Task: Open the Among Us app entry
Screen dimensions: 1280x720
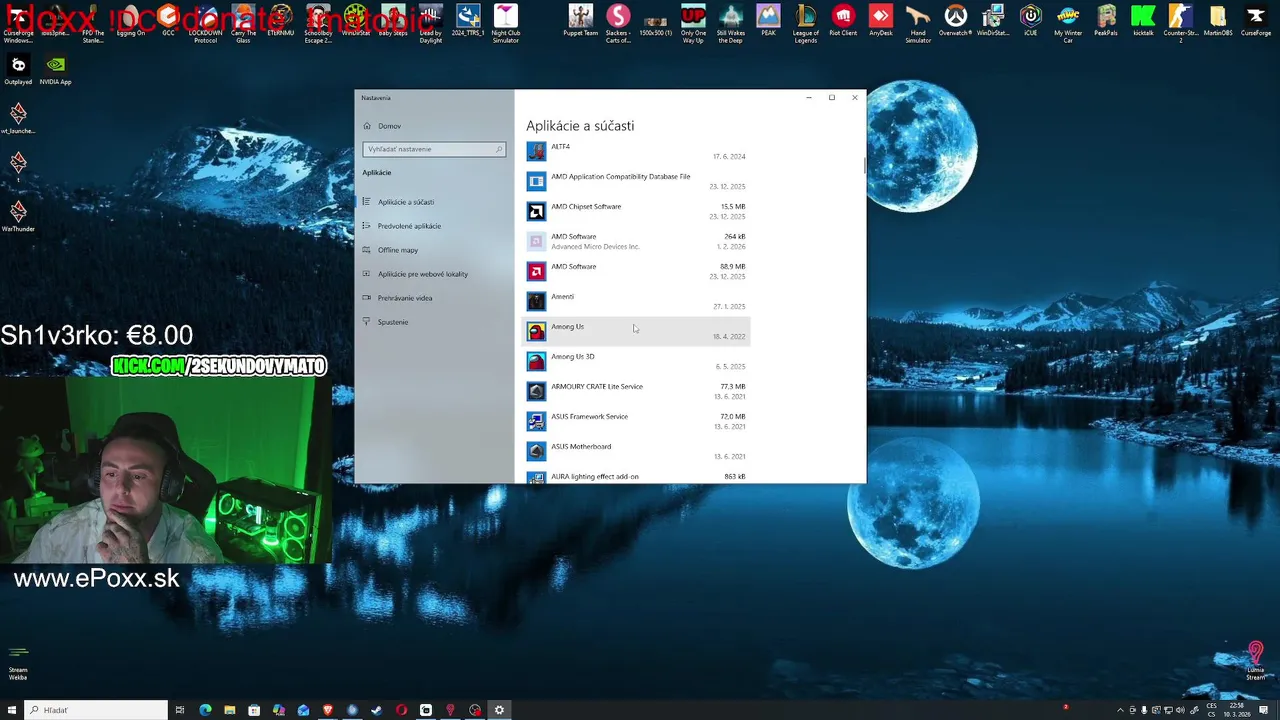Action: (636, 331)
